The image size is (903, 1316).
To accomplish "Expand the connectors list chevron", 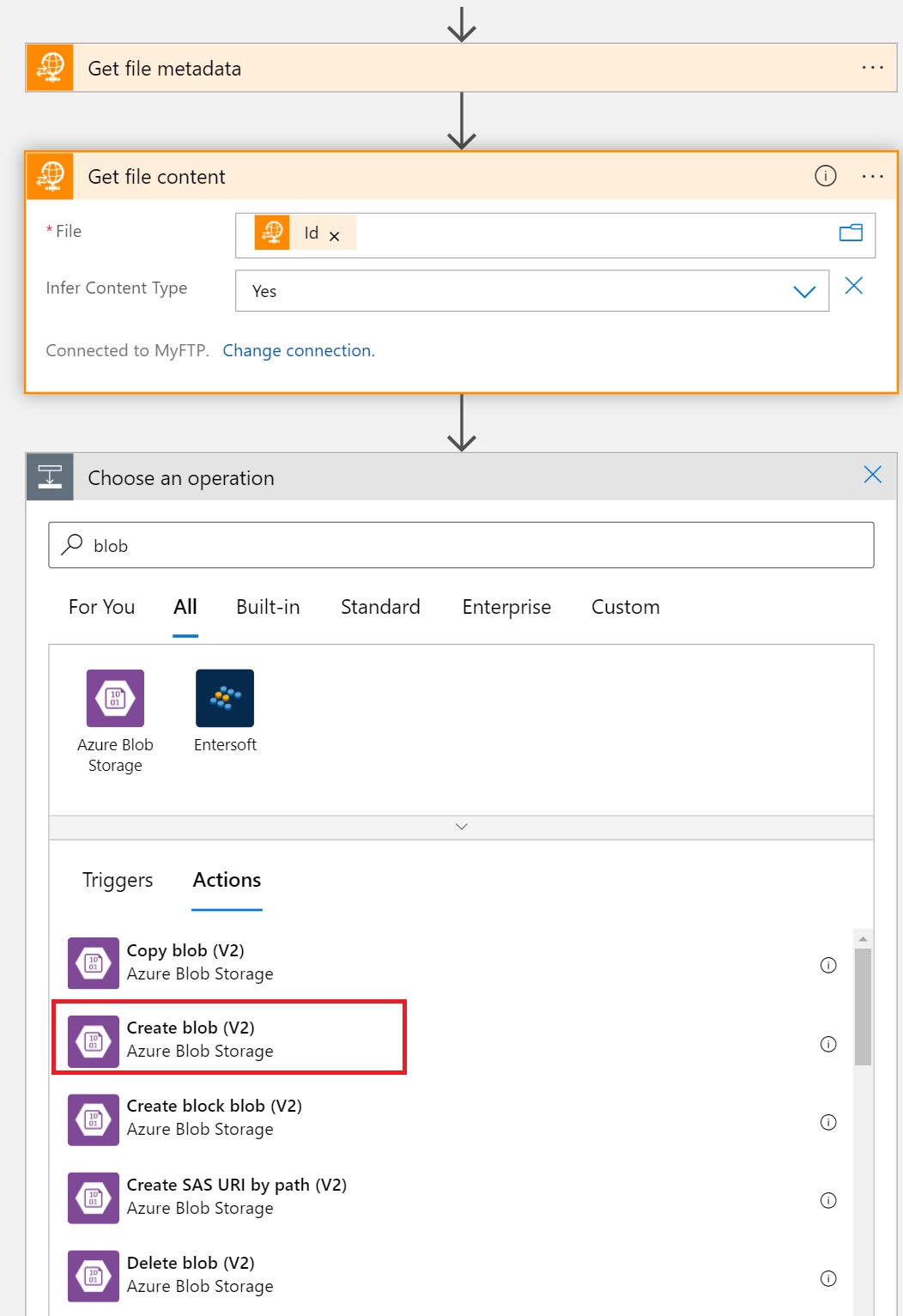I will click(x=461, y=827).
